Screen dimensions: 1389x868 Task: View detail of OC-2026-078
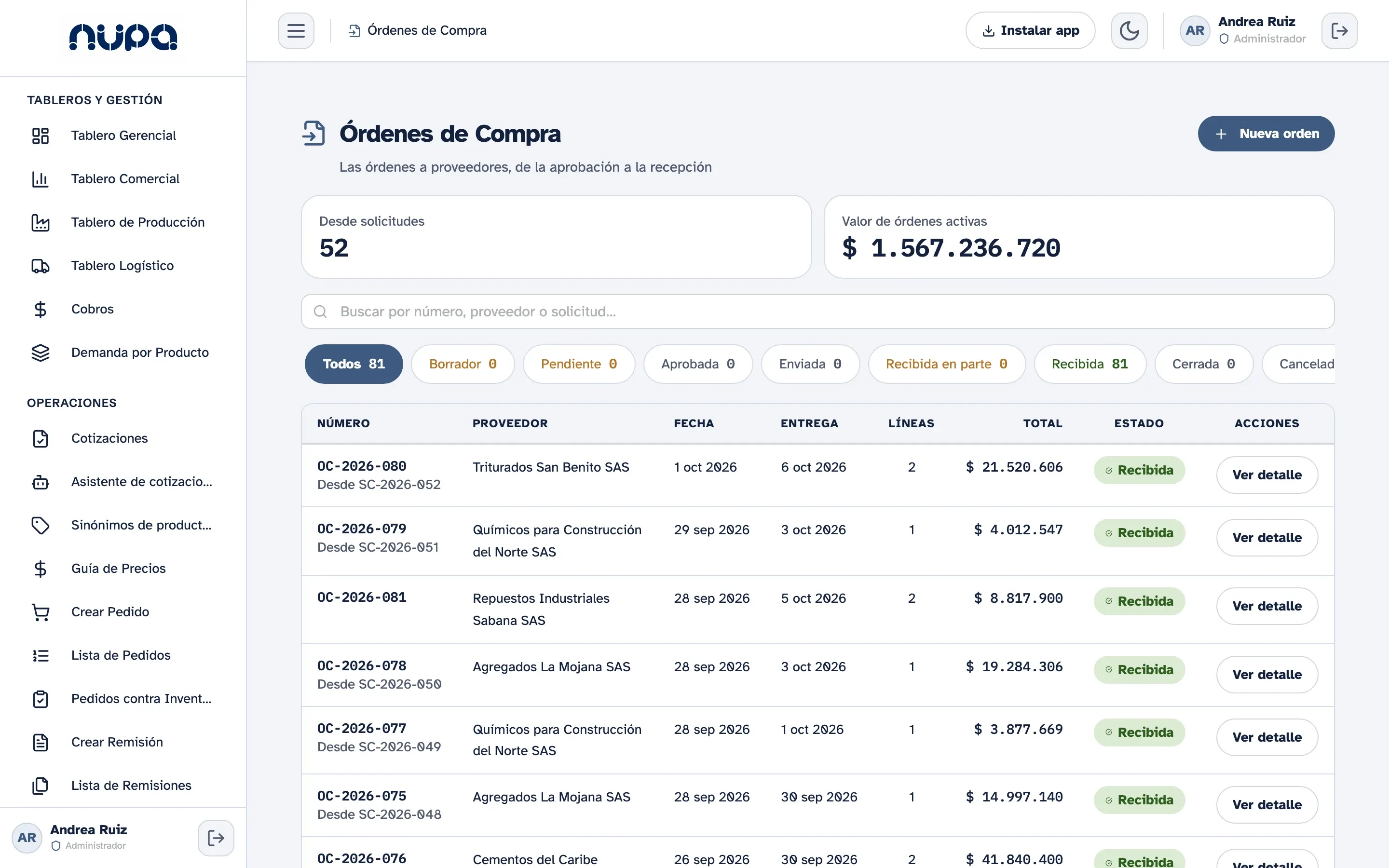coord(1267,674)
